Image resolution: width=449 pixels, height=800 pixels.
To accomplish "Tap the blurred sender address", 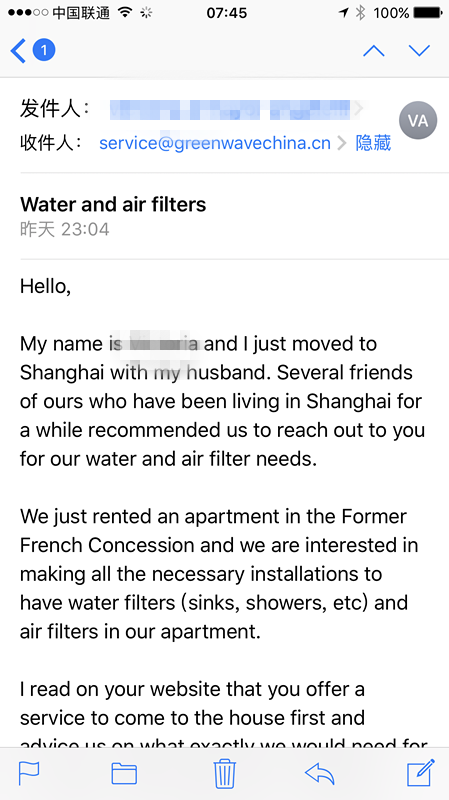I will [230, 109].
